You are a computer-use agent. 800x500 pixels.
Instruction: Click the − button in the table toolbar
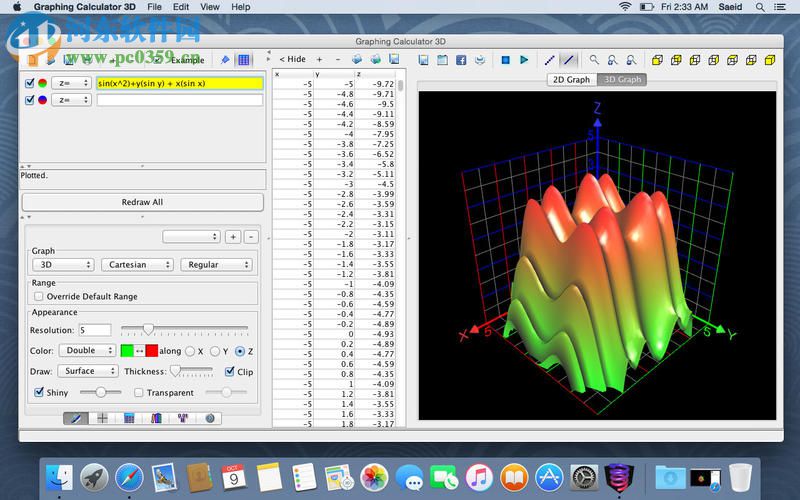pos(338,60)
